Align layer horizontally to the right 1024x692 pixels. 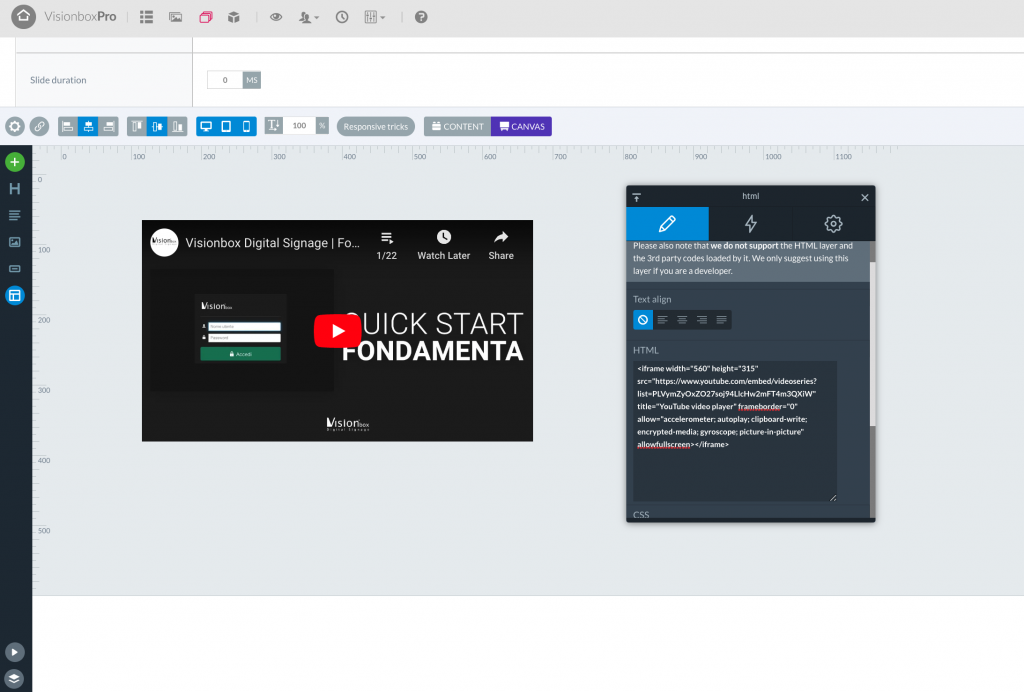[x=108, y=126]
